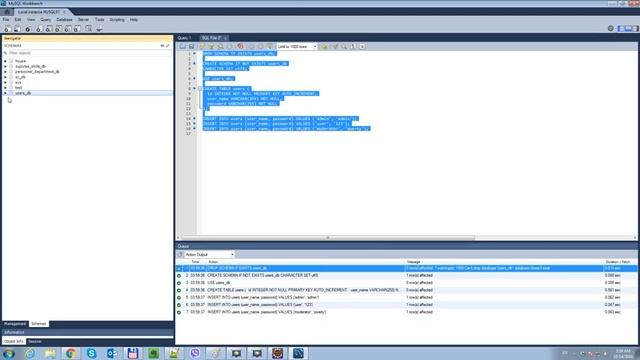This screenshot has height=360, width=640.
Task: Toggle the sidebar panel visibility
Action: pos(621,29)
